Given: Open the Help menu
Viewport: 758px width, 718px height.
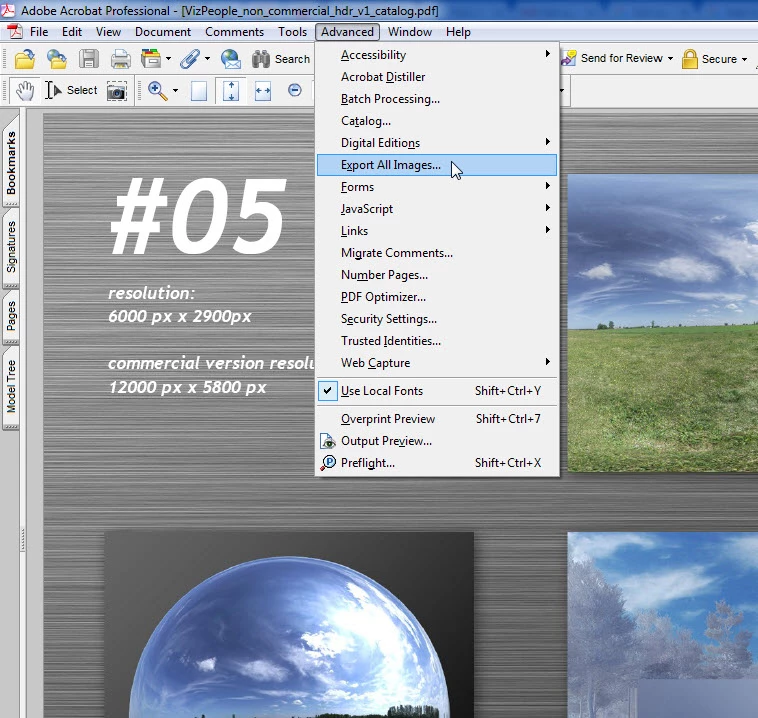Looking at the screenshot, I should pos(458,32).
